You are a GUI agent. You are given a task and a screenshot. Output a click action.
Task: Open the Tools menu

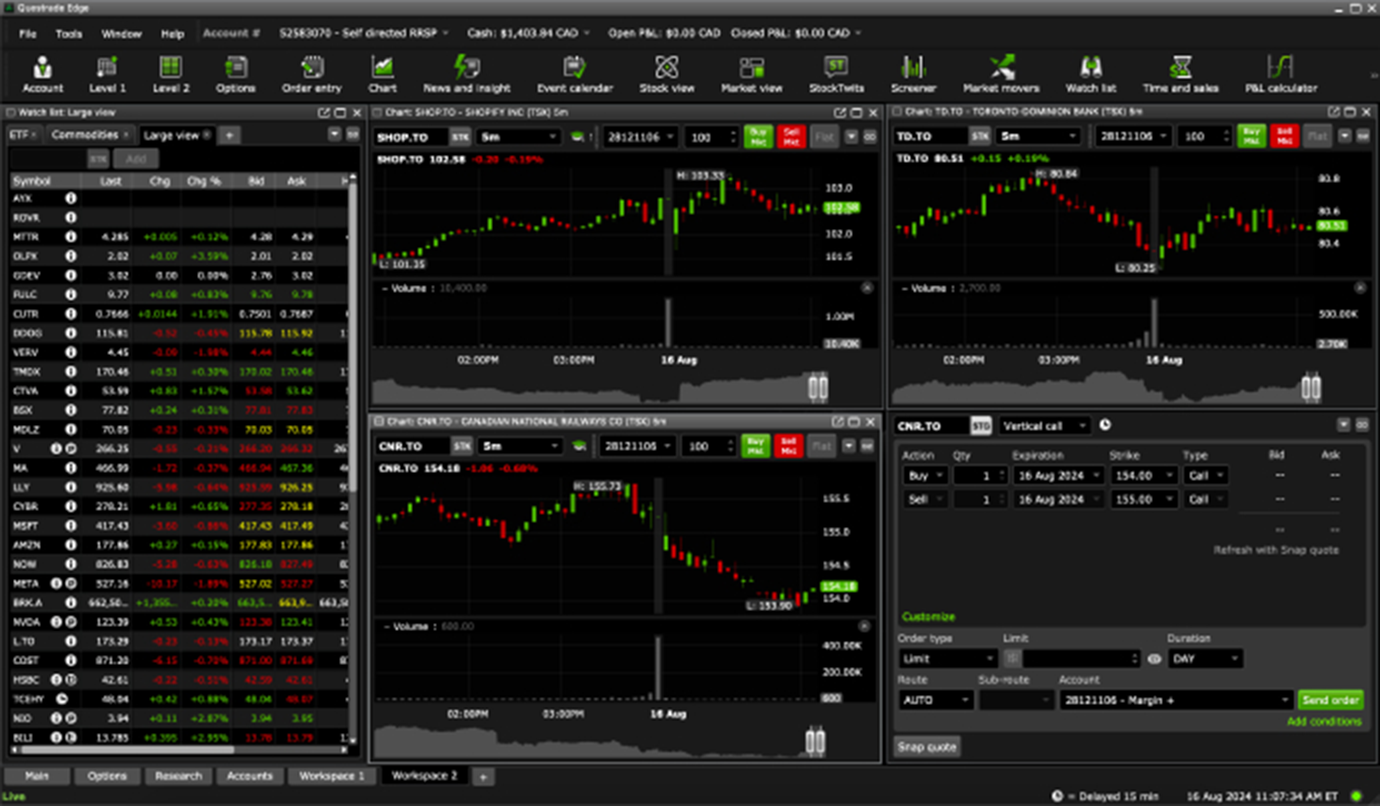click(68, 33)
